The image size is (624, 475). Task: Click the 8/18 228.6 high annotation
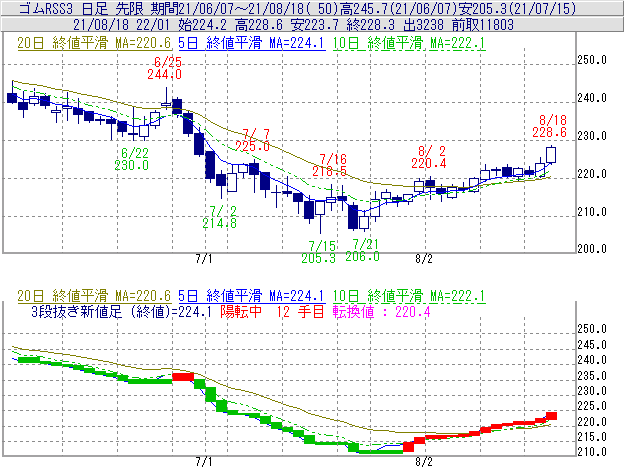(x=550, y=127)
